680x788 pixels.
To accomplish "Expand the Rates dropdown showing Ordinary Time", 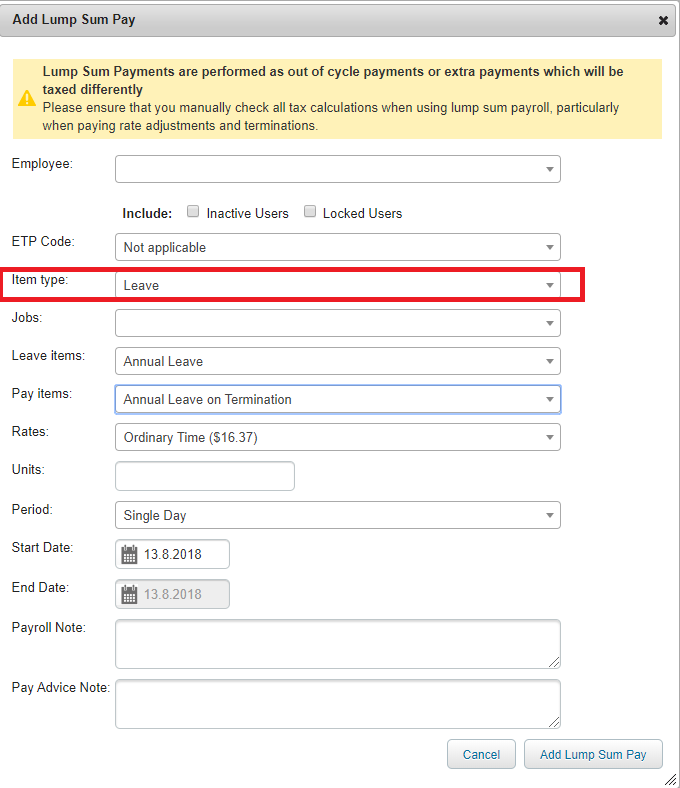I will pos(337,437).
